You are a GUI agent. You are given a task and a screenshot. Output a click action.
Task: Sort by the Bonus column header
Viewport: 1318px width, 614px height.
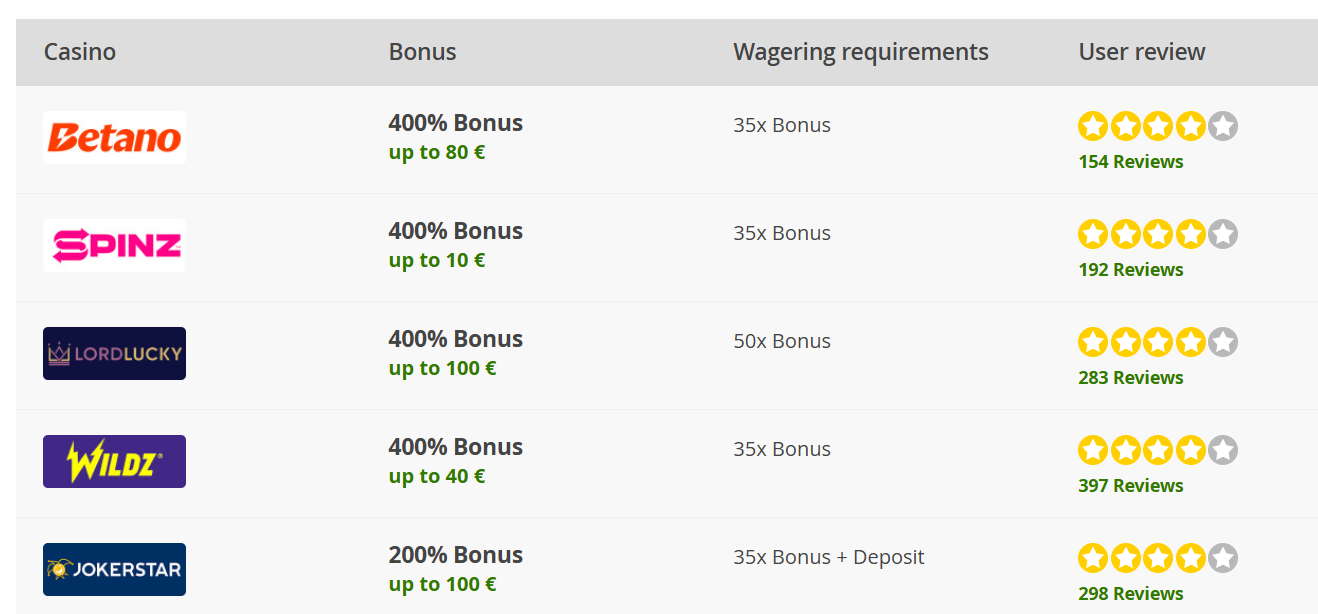pyautogui.click(x=422, y=52)
